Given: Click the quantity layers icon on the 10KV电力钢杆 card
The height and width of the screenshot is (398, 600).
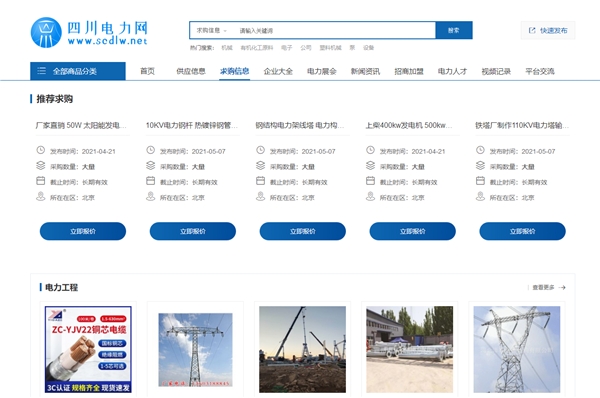Looking at the screenshot, I should coord(150,166).
